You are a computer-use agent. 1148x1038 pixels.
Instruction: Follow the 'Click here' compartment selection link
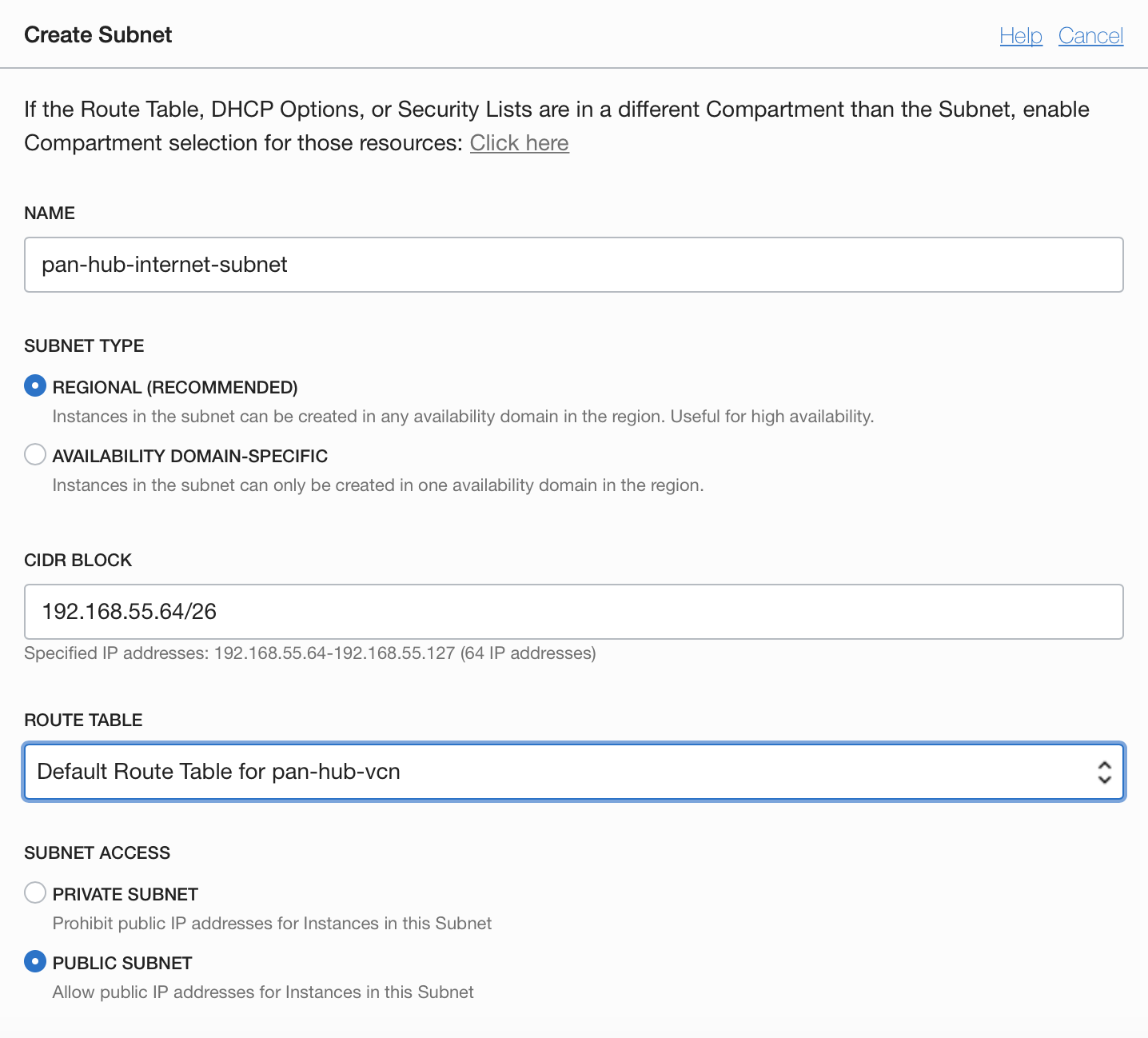pos(519,142)
